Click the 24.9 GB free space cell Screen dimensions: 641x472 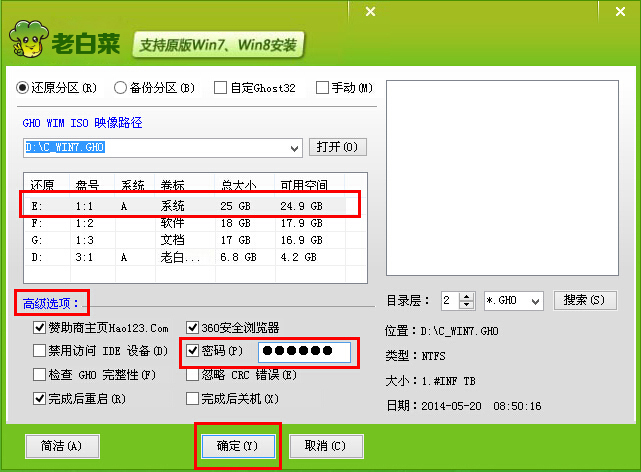pos(301,206)
